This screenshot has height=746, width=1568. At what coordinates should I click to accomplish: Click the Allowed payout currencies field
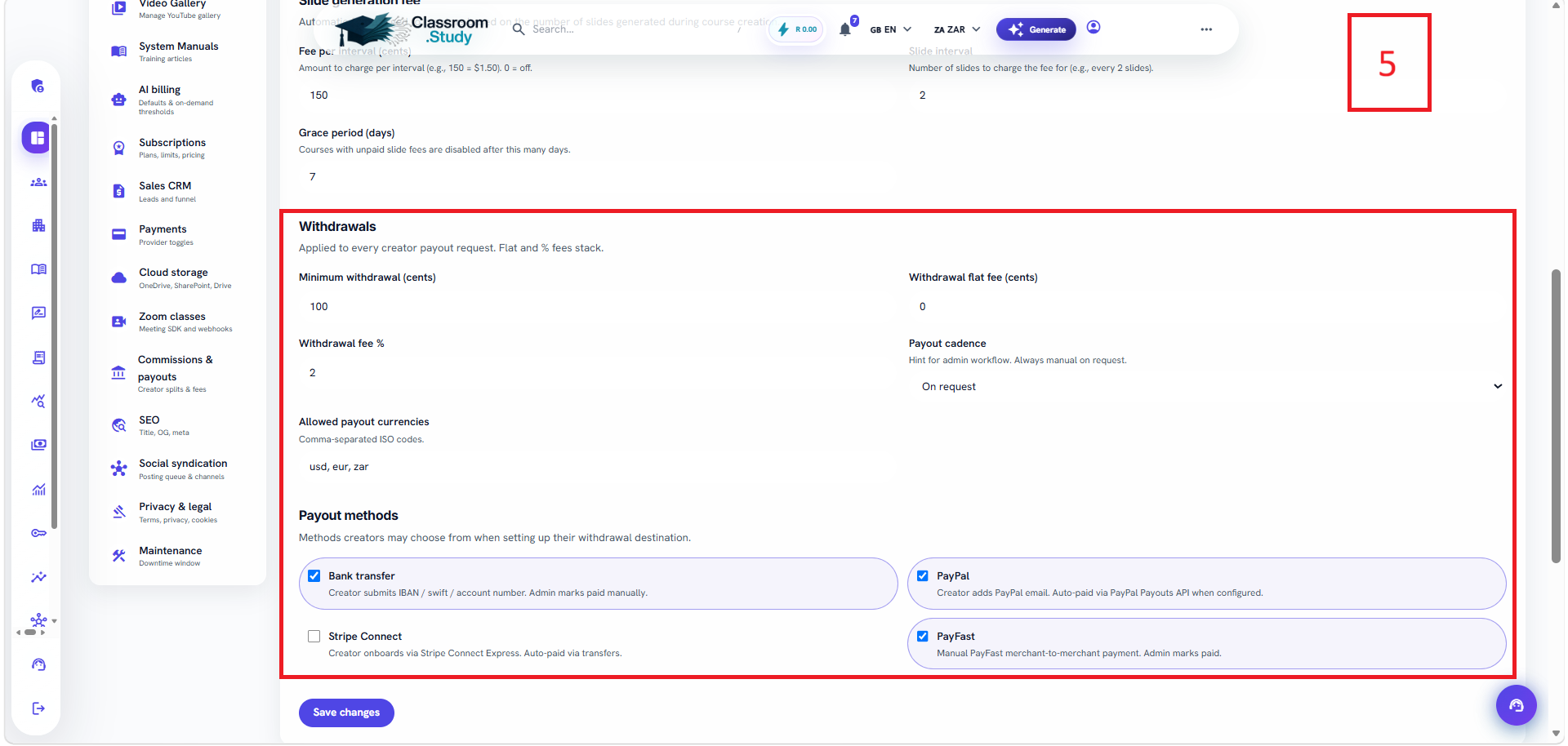point(597,467)
